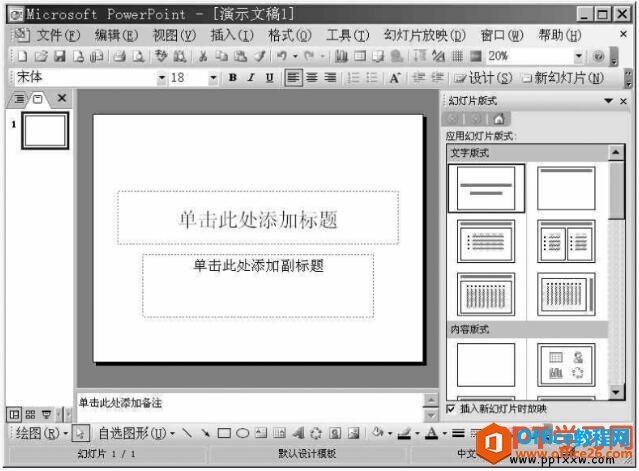
Task: Click the 设计(S) design button
Action: click(483, 77)
